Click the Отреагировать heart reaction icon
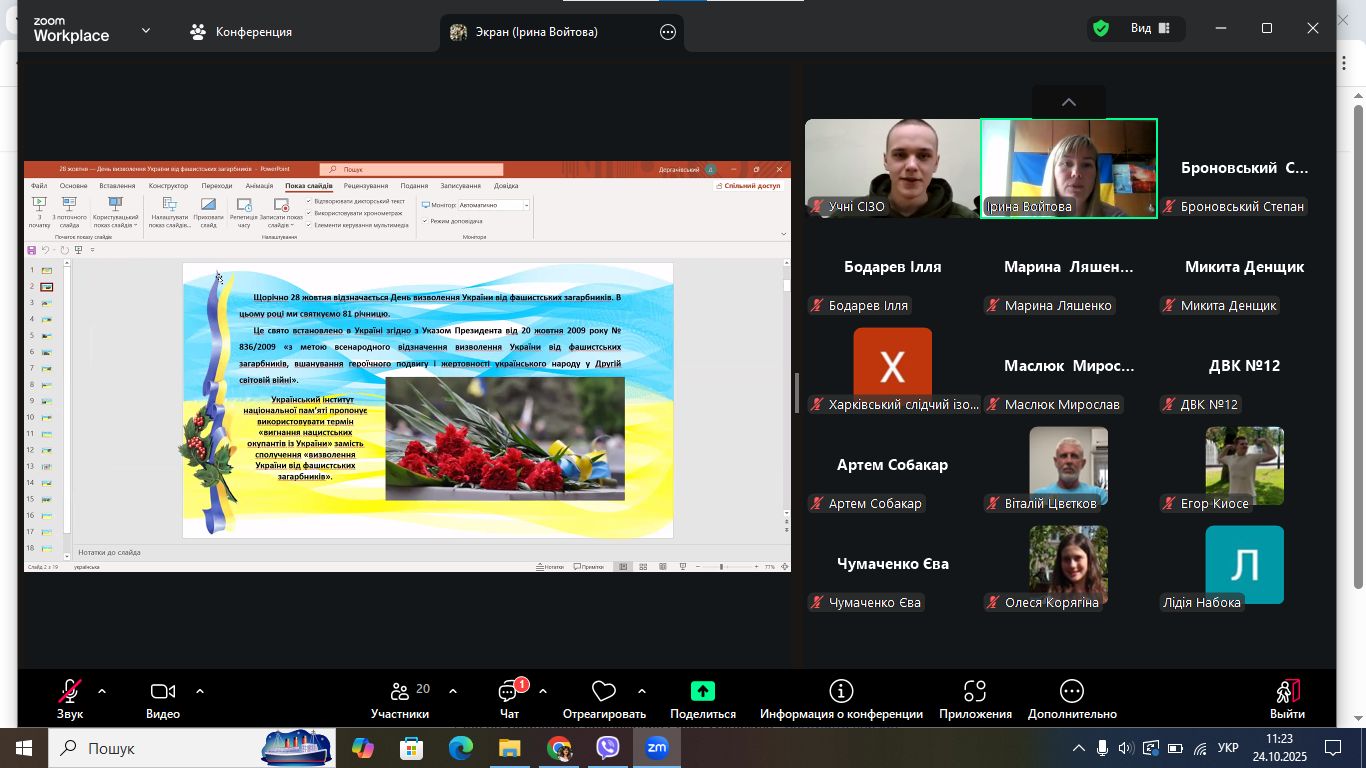The height and width of the screenshot is (768, 1366). tap(603, 692)
